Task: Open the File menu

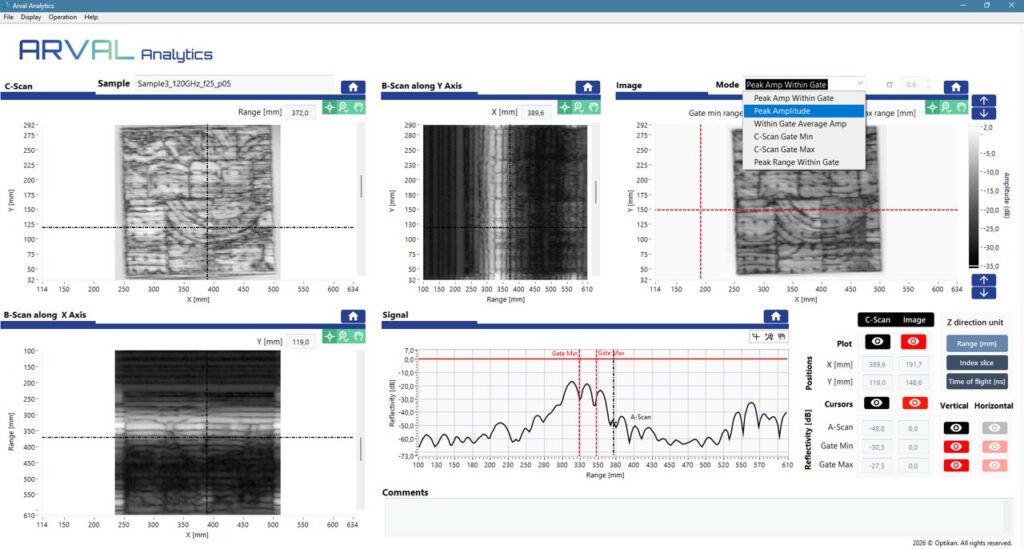Action: point(8,17)
